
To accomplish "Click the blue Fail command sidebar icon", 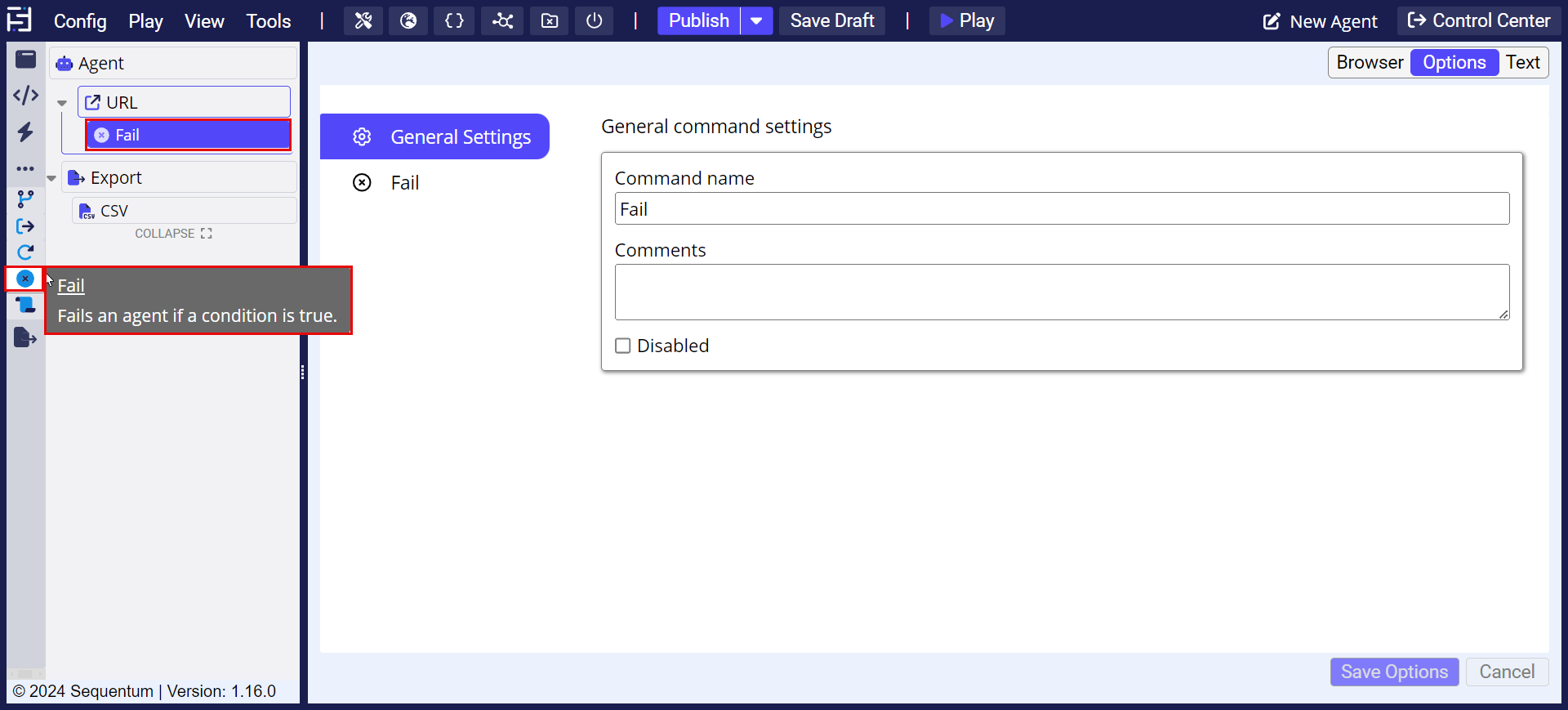I will (x=25, y=279).
